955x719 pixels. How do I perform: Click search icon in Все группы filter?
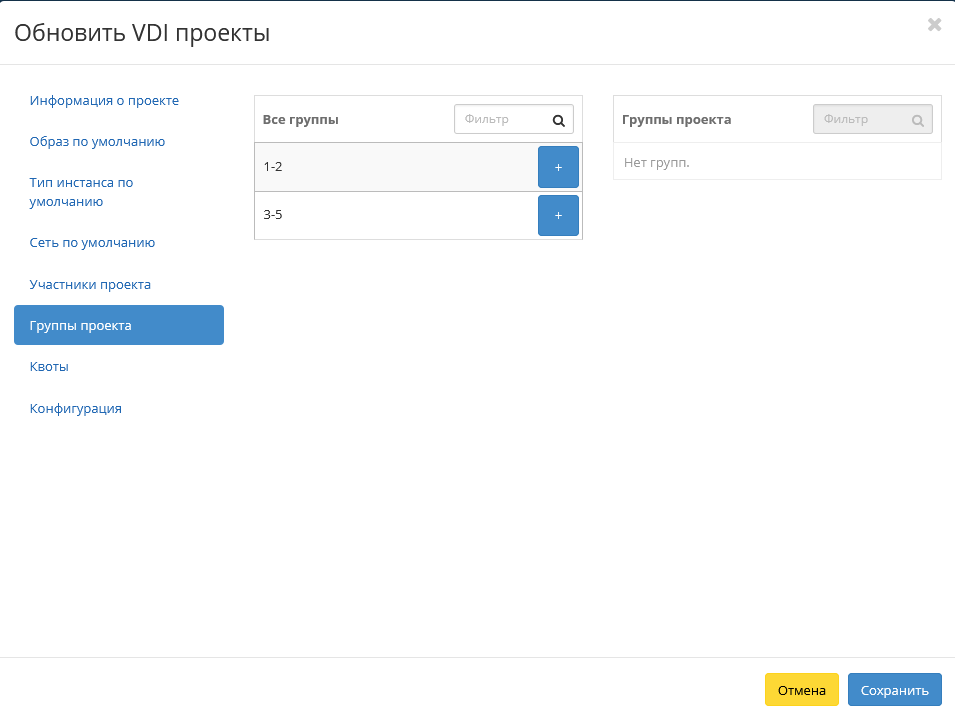559,120
